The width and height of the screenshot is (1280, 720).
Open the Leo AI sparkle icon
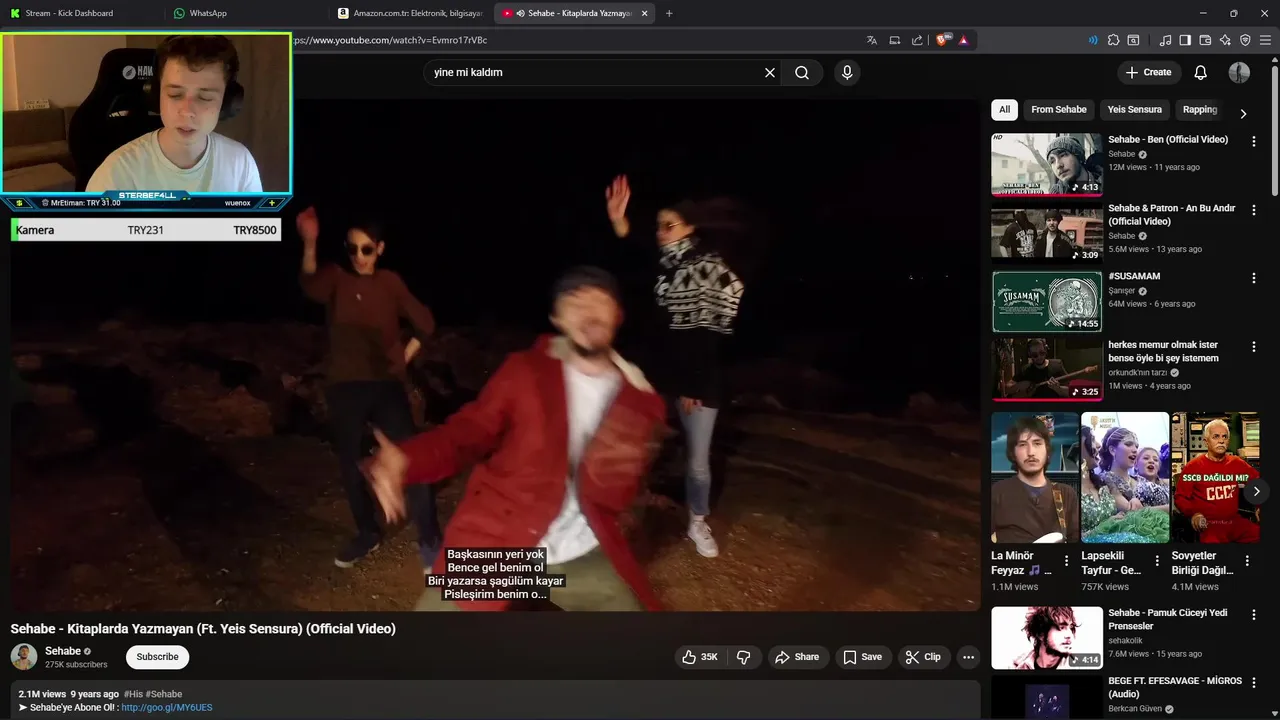click(1225, 40)
